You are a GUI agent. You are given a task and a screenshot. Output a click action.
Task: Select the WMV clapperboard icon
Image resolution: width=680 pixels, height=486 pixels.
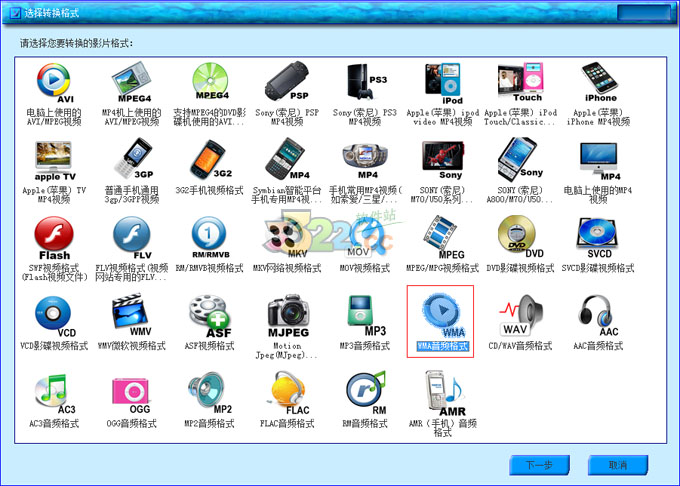click(x=132, y=315)
